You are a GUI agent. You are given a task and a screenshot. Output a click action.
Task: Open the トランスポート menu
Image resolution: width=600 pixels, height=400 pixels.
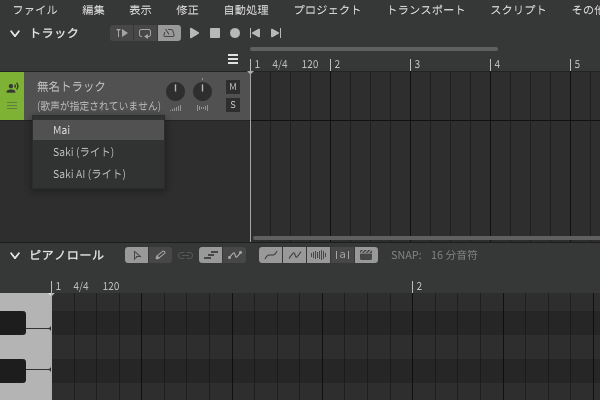(426, 10)
